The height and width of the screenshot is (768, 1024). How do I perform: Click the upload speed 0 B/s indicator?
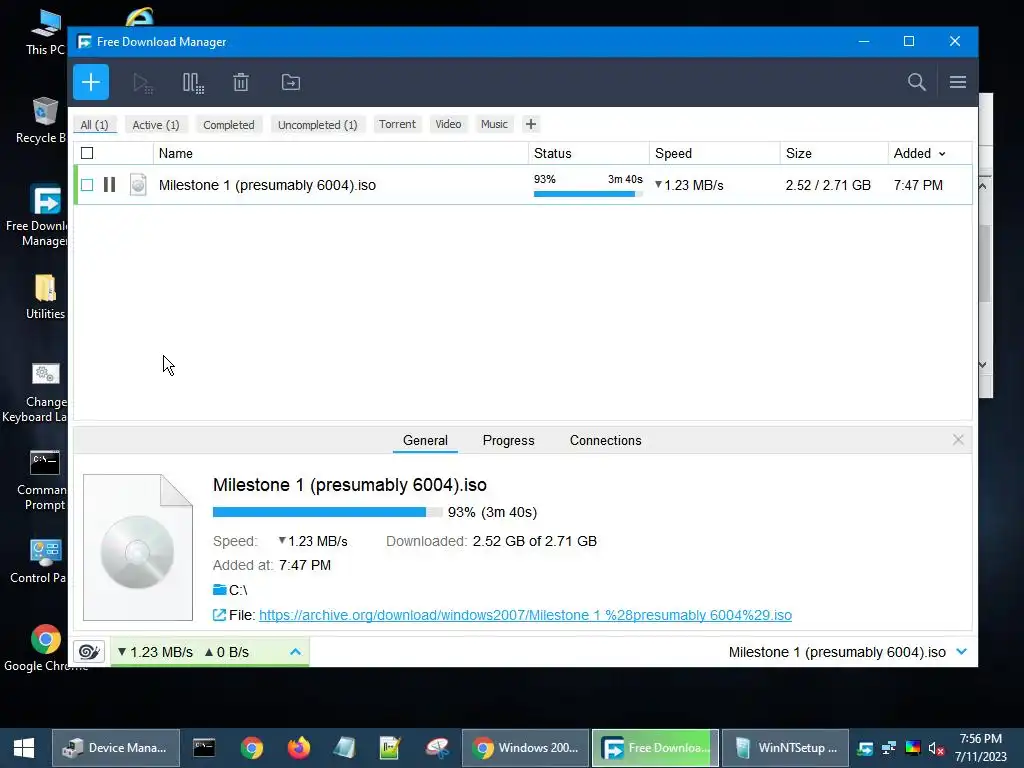(227, 652)
